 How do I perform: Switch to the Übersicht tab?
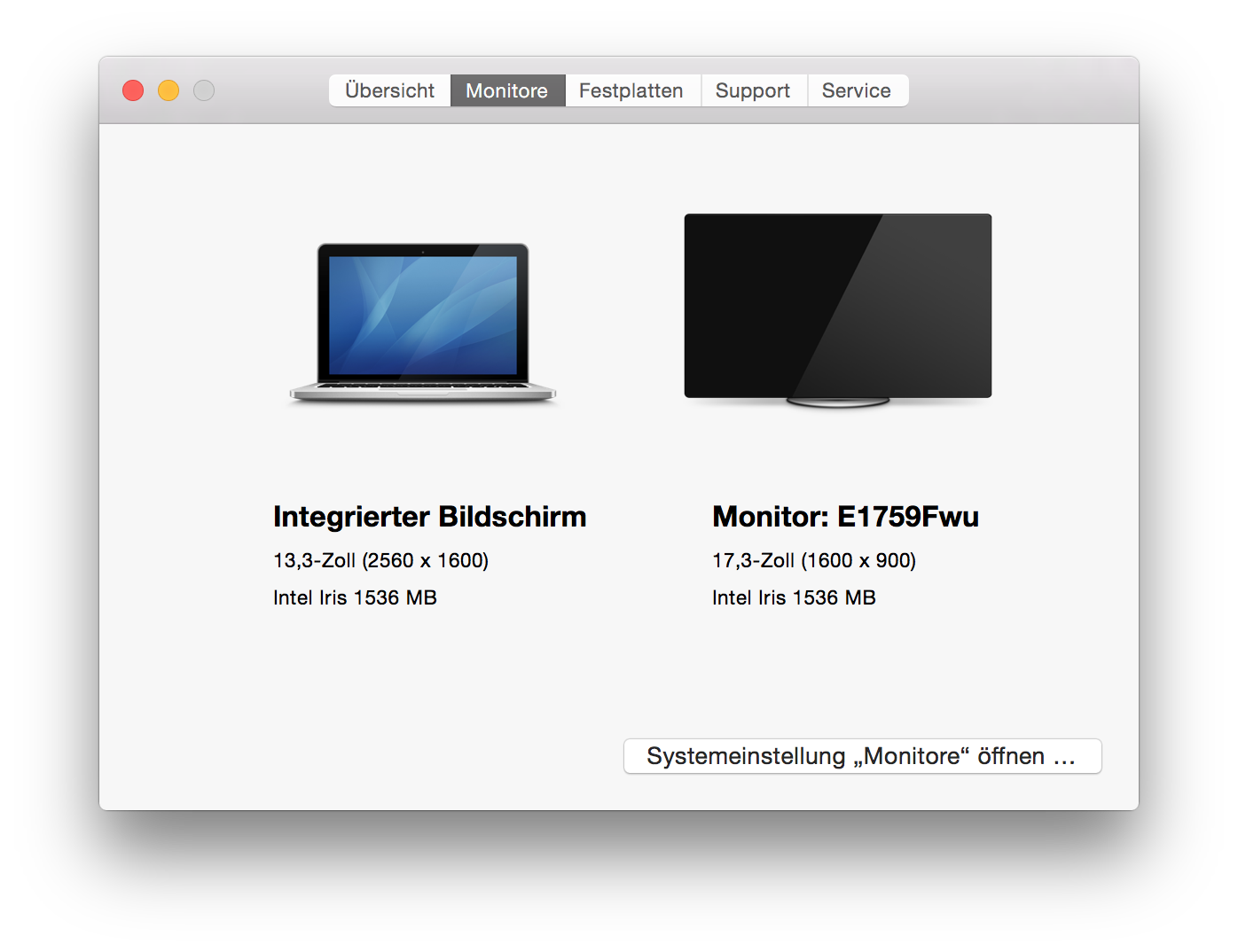coord(390,90)
